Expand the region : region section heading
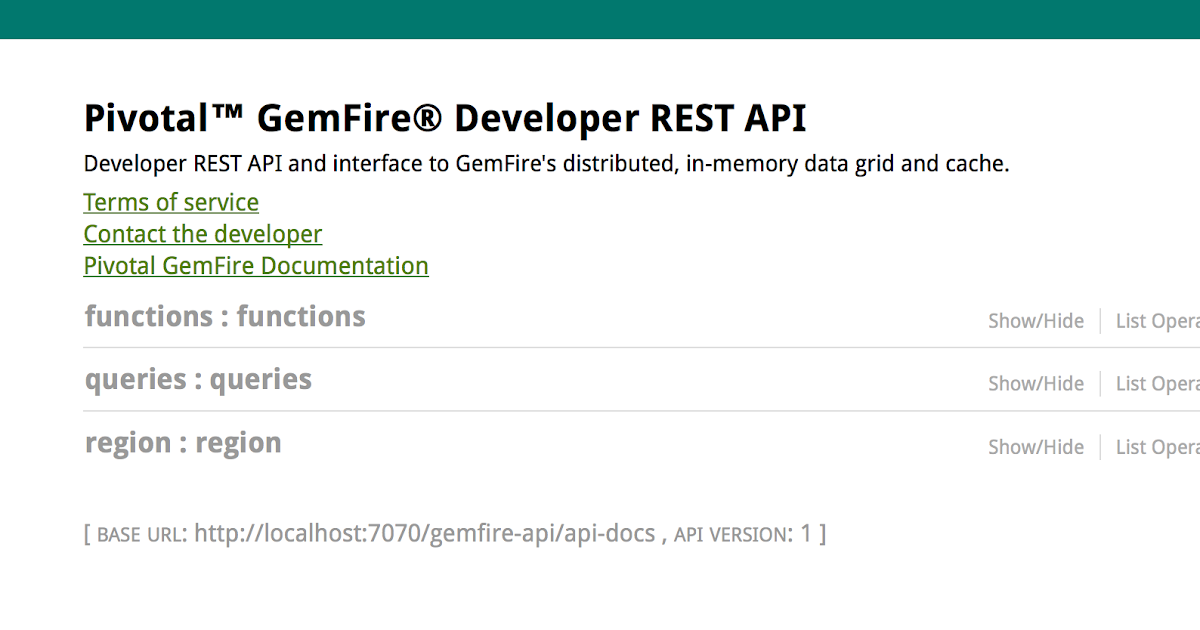Screen dimensions: 1200x630 (183, 443)
